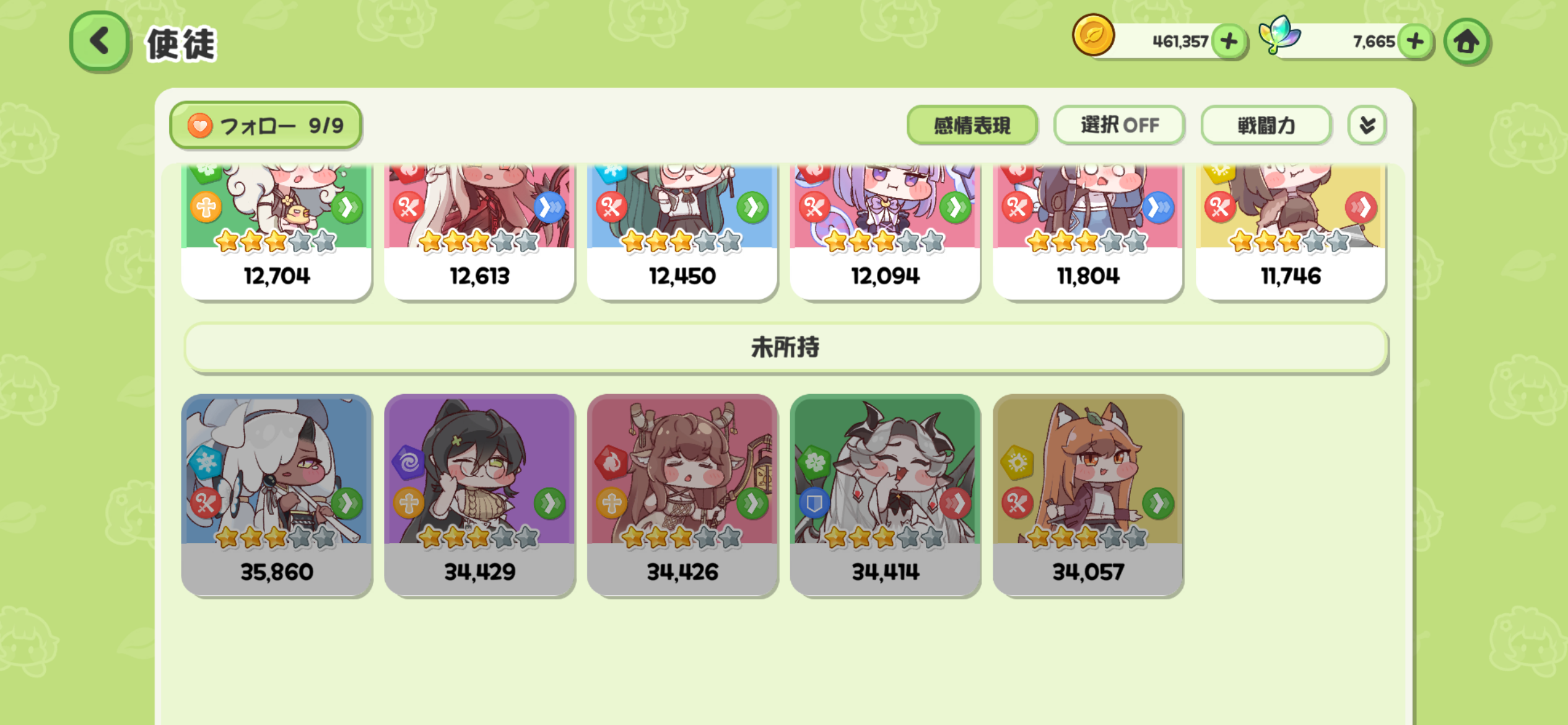Tap the rainbow crystal currency icon
The height and width of the screenshot is (725, 1568).
pyautogui.click(x=1279, y=35)
